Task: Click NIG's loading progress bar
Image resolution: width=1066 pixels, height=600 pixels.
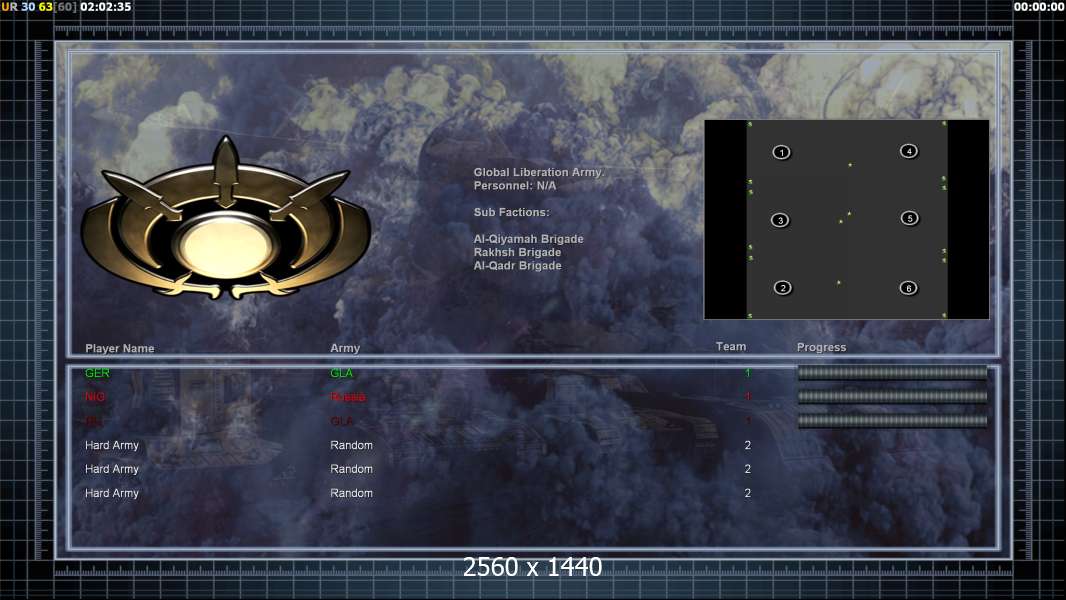Action: [892, 396]
